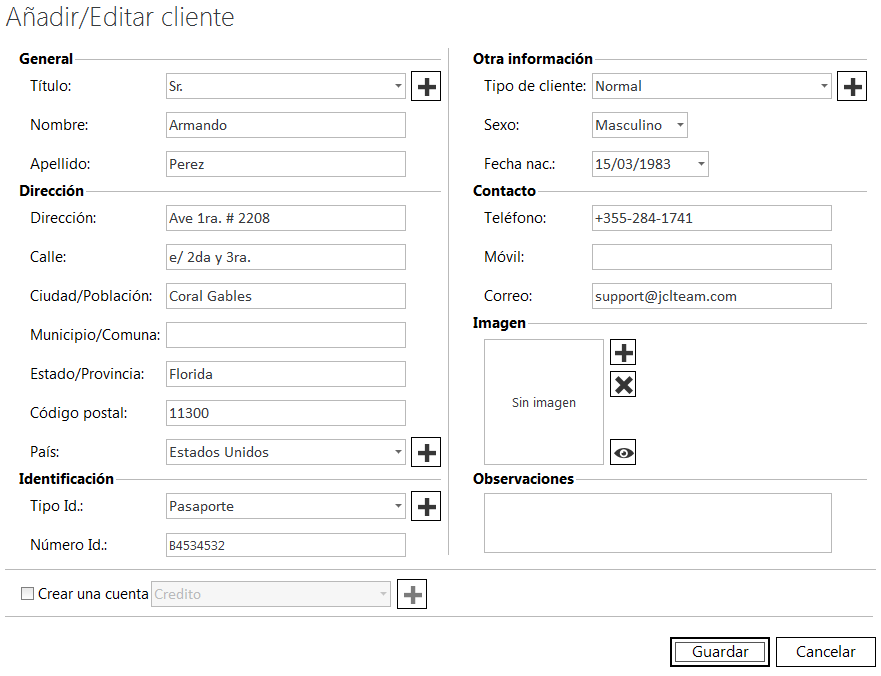Open the Fecha nac. date picker
The image size is (881, 676).
(x=701, y=164)
